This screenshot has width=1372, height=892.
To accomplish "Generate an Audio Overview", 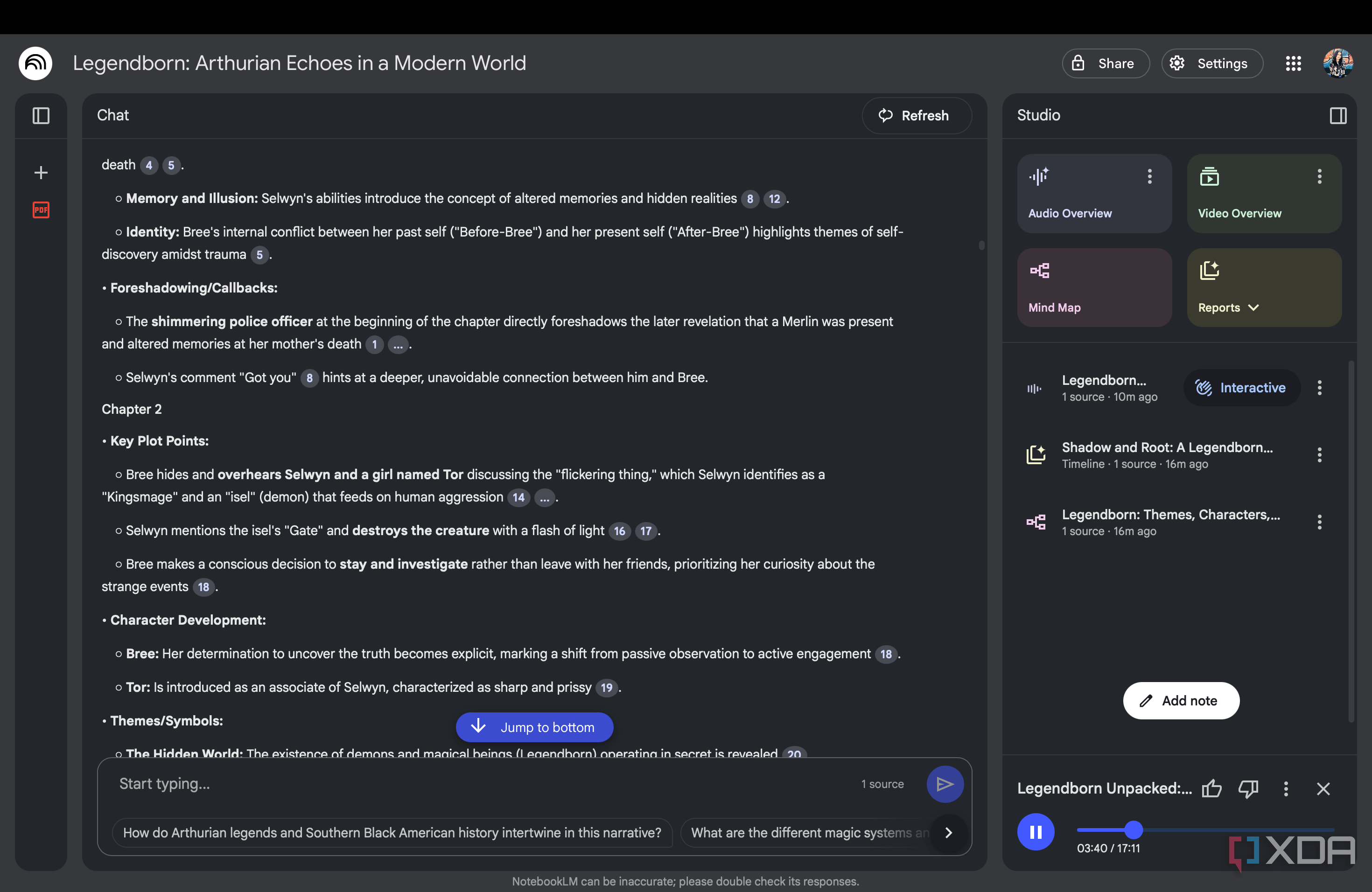I will [x=1093, y=194].
